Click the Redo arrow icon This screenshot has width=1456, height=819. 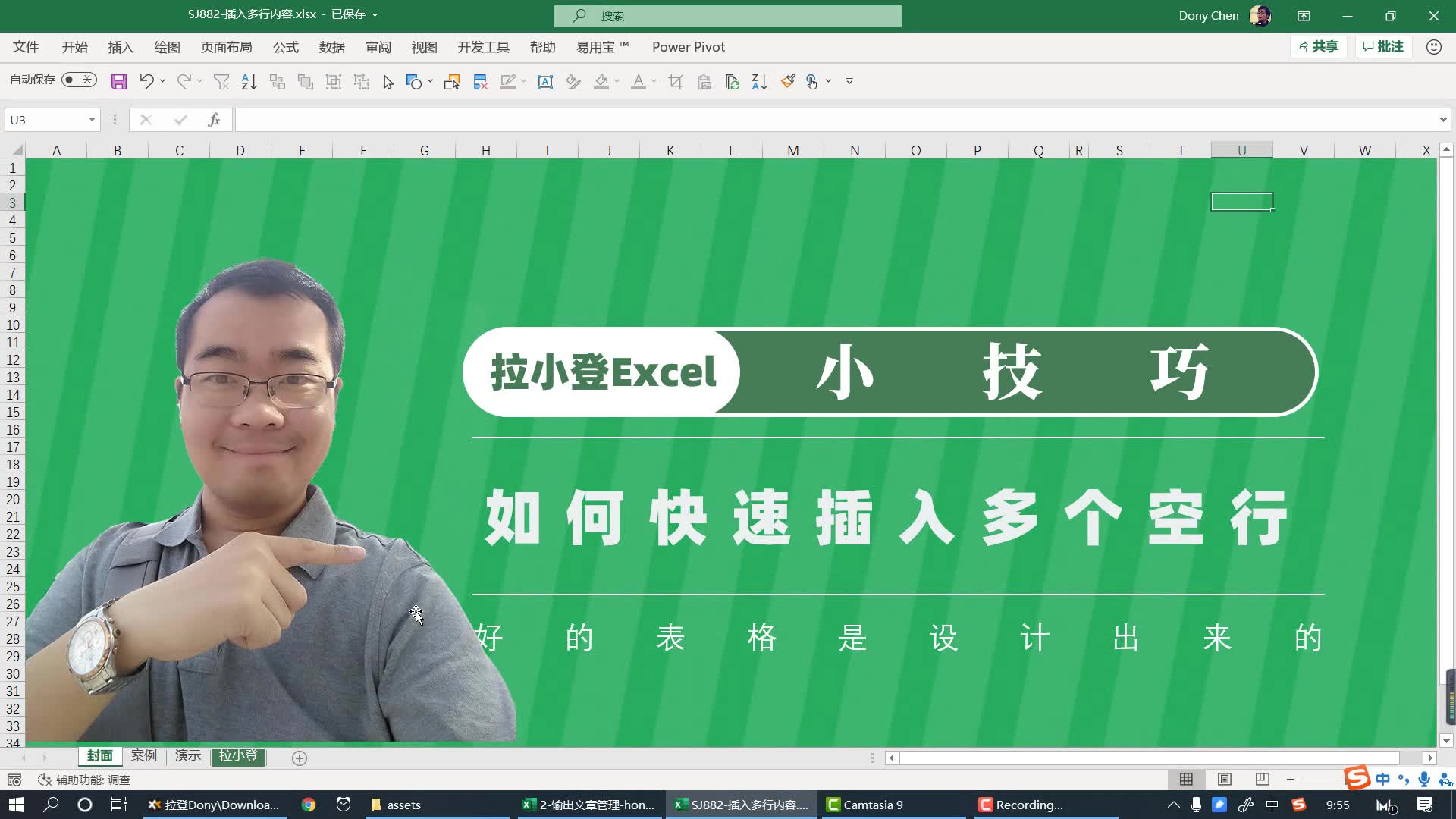click(x=184, y=82)
